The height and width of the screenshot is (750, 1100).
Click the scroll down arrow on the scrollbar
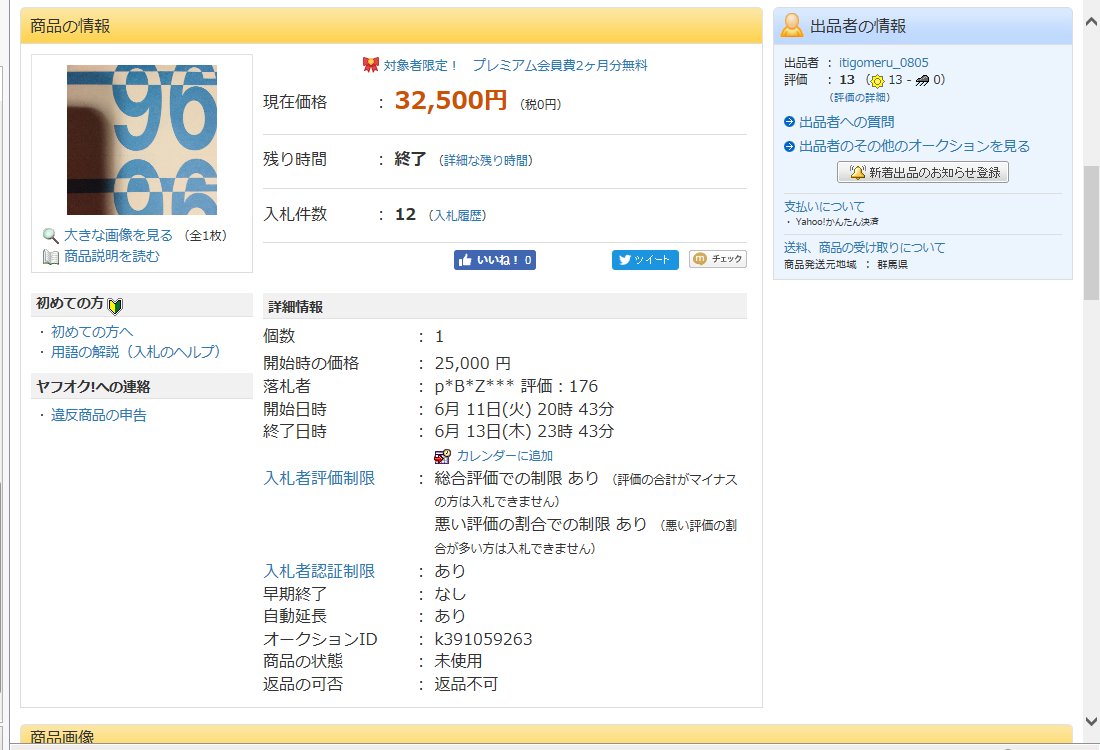coord(1091,721)
